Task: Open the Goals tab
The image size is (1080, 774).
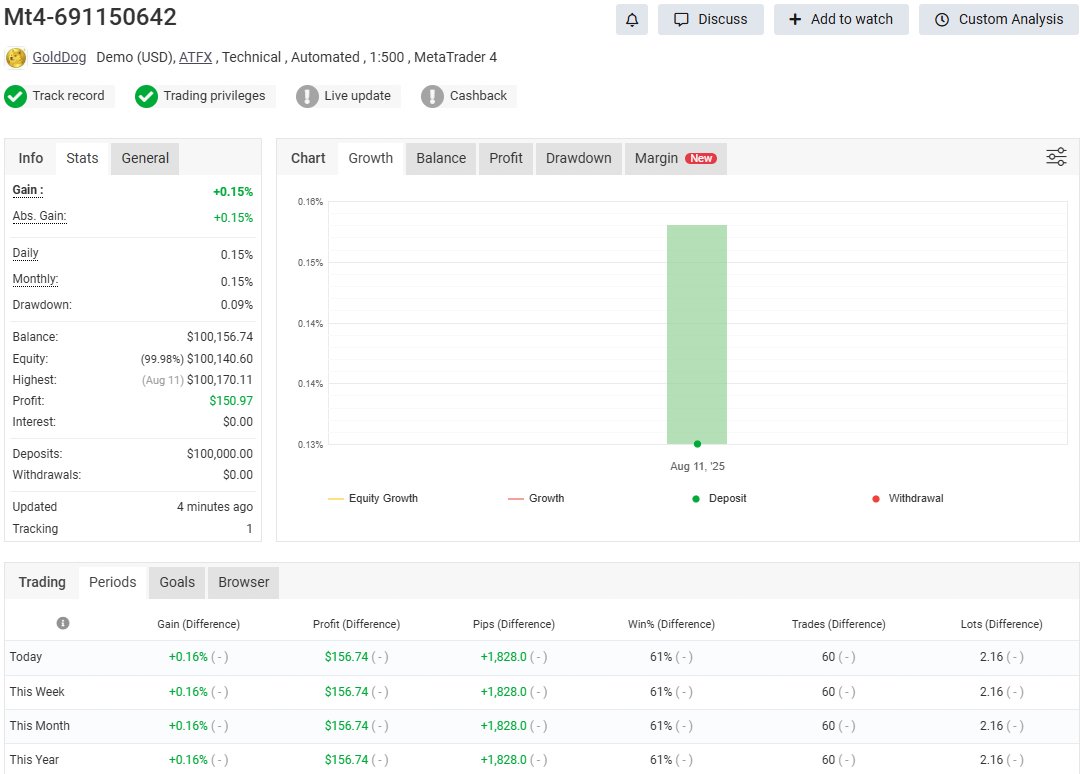Action: pos(177,583)
